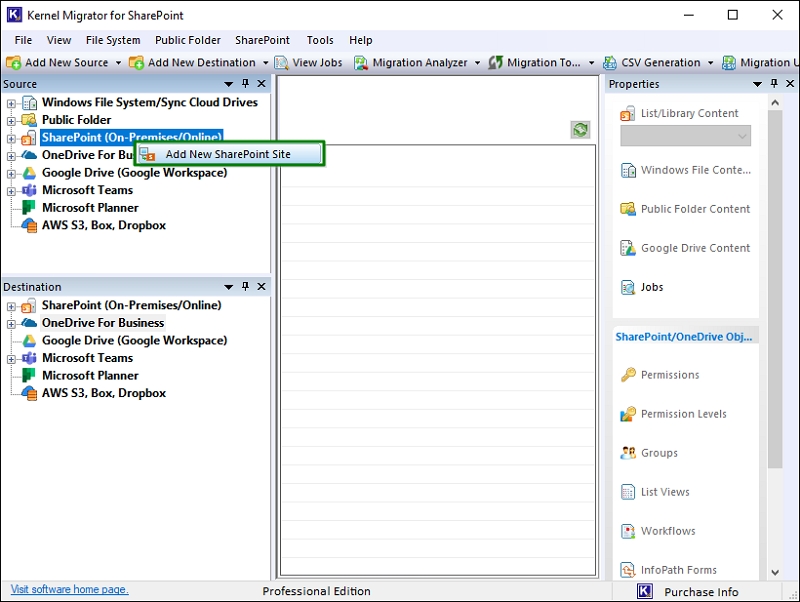800x602 pixels.
Task: Choose Add New SharePoint Site from context menu
Action: click(x=228, y=154)
